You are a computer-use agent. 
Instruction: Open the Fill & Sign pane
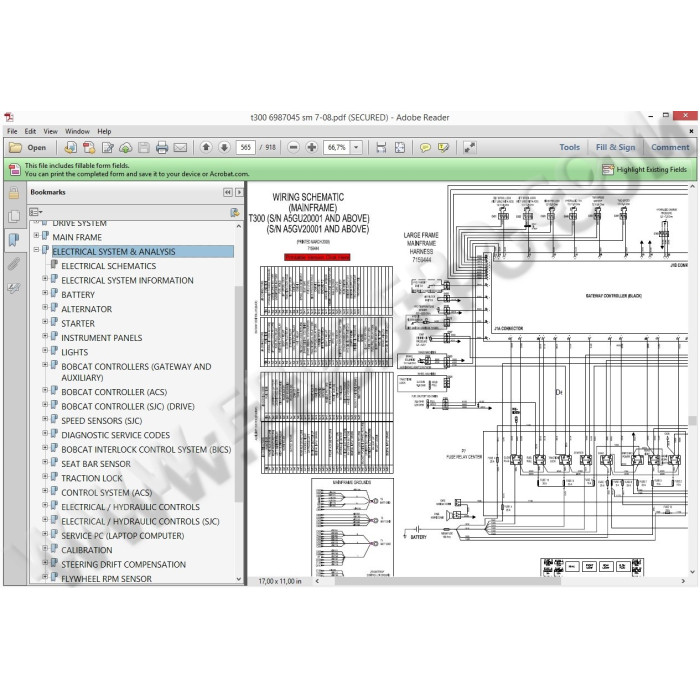[x=616, y=147]
